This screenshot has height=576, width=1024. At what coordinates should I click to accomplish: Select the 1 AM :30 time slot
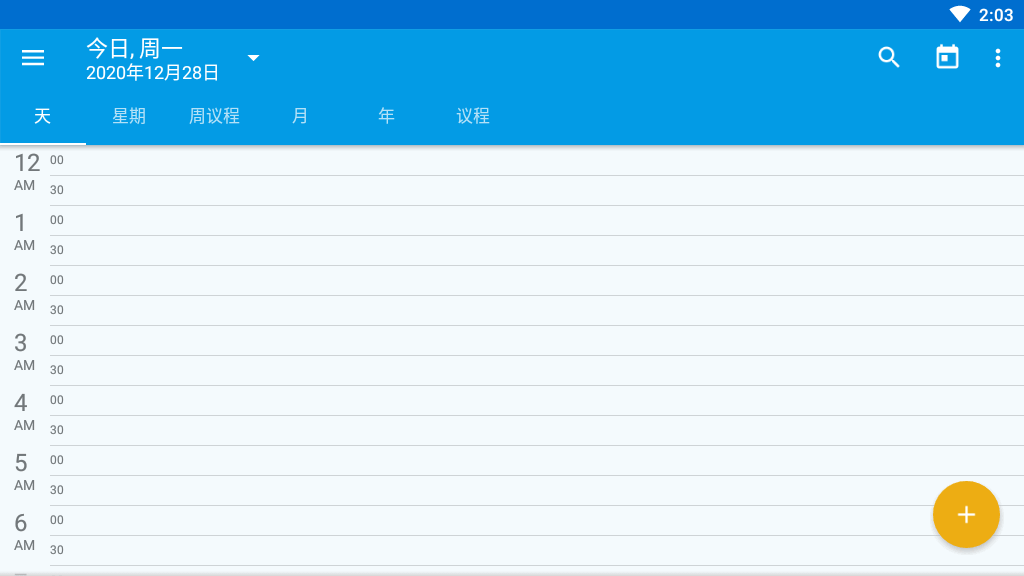[537, 251]
